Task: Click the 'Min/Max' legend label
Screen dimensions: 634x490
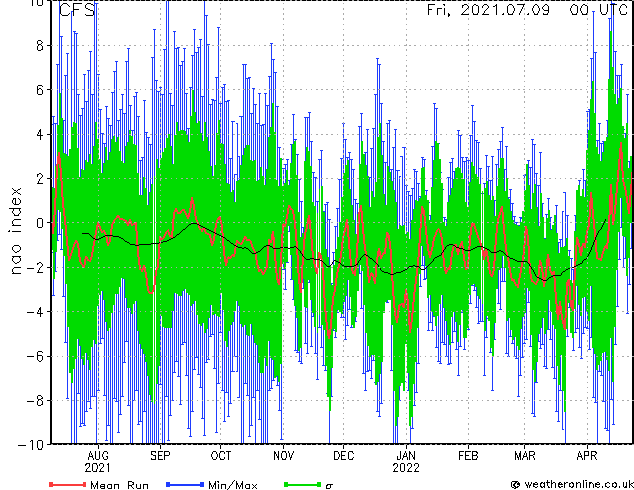Action: coord(232,485)
